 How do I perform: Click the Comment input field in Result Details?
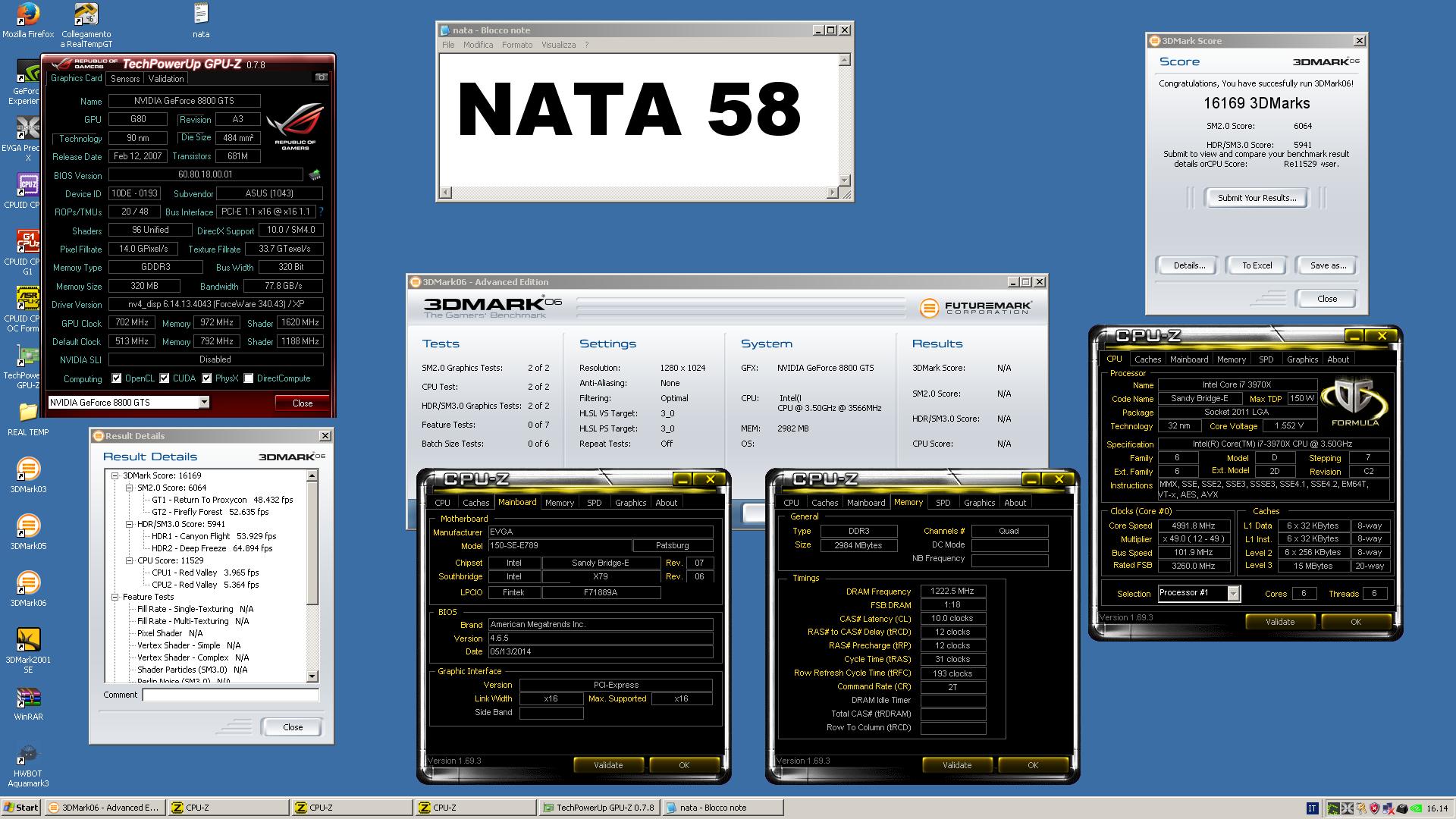231,695
